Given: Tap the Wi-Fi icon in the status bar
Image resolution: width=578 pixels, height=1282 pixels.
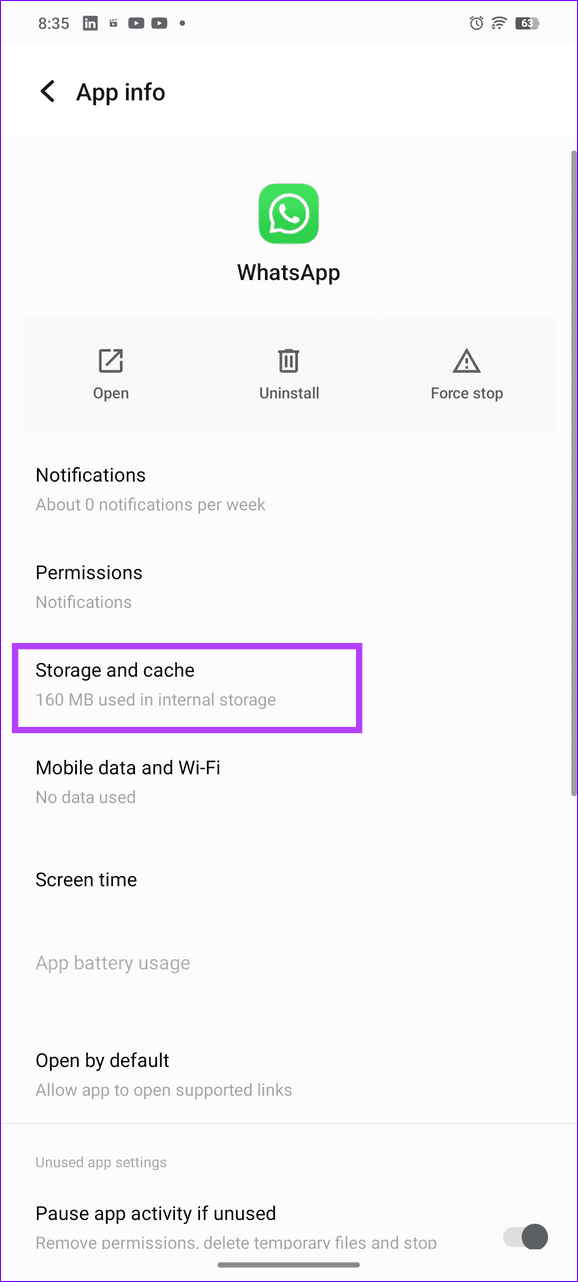Looking at the screenshot, I should click(500, 22).
